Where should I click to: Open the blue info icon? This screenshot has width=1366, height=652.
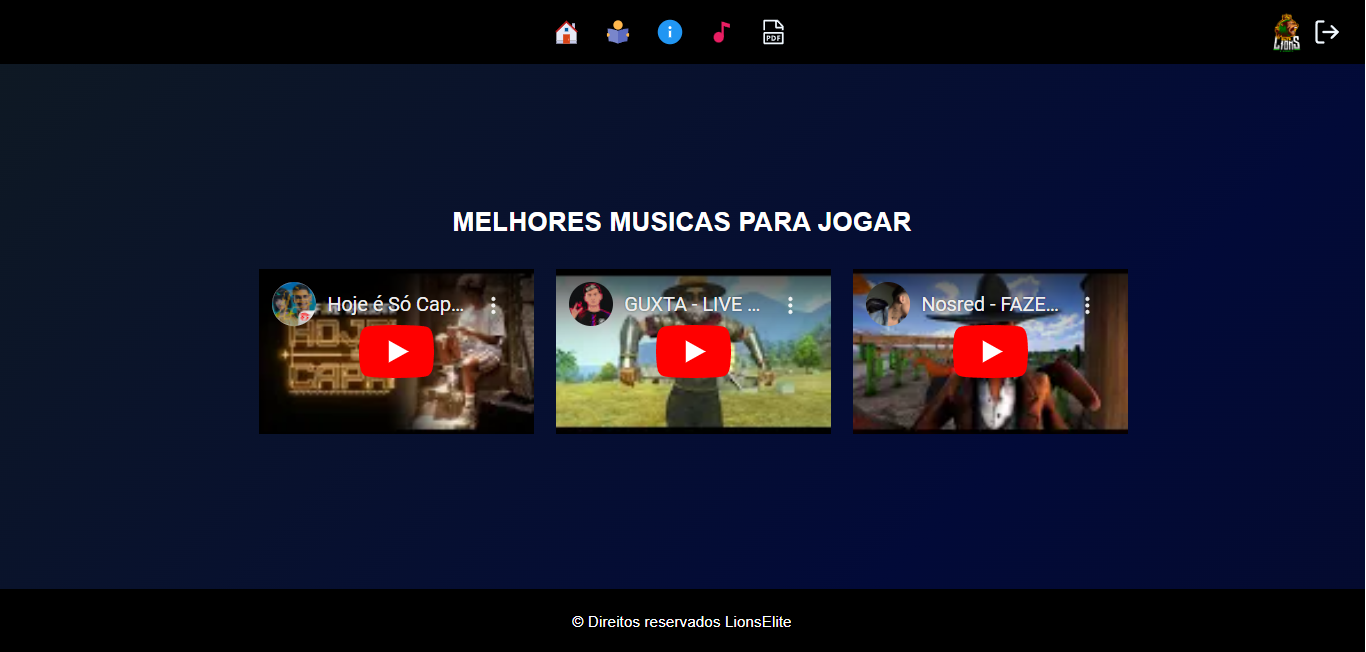670,31
